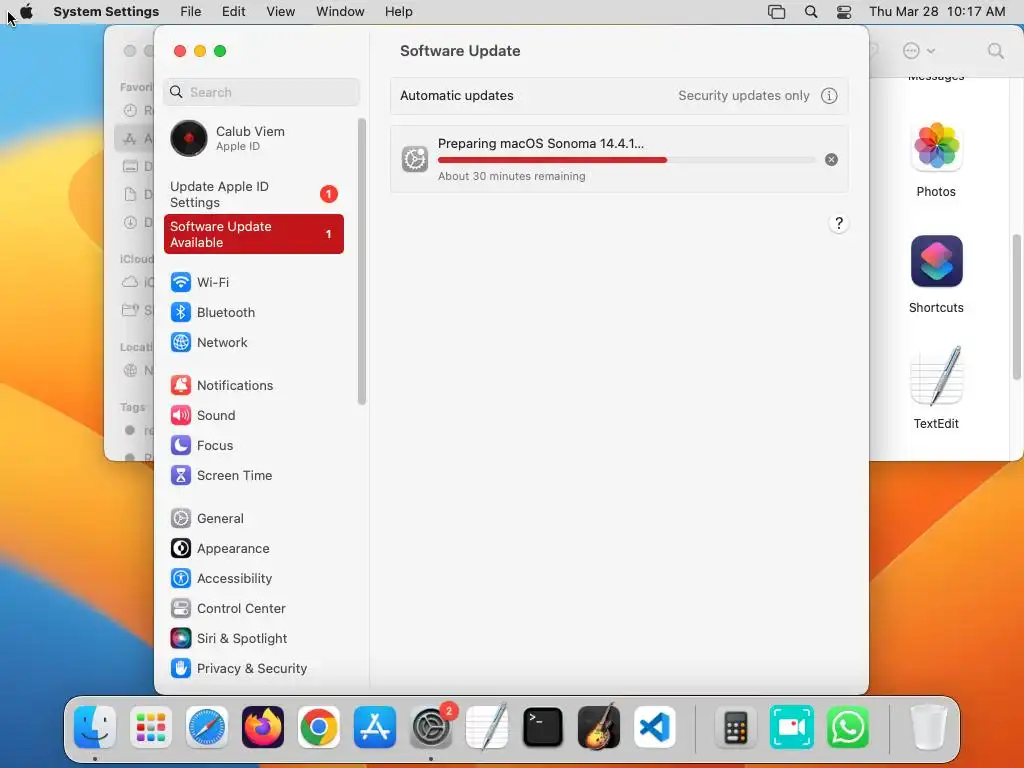The image size is (1024, 768).
Task: Launch Firefox from the Dock
Action: [263, 727]
